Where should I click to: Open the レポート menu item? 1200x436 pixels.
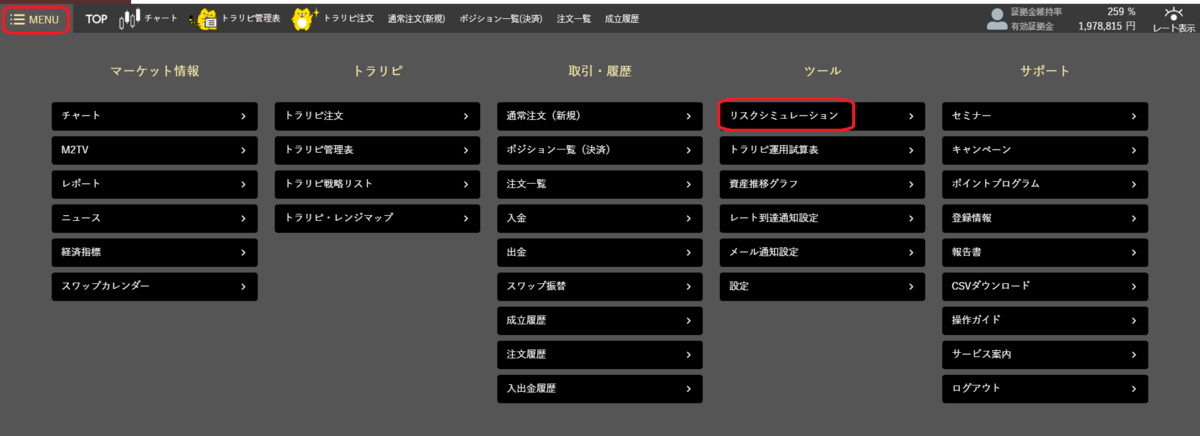coord(154,184)
